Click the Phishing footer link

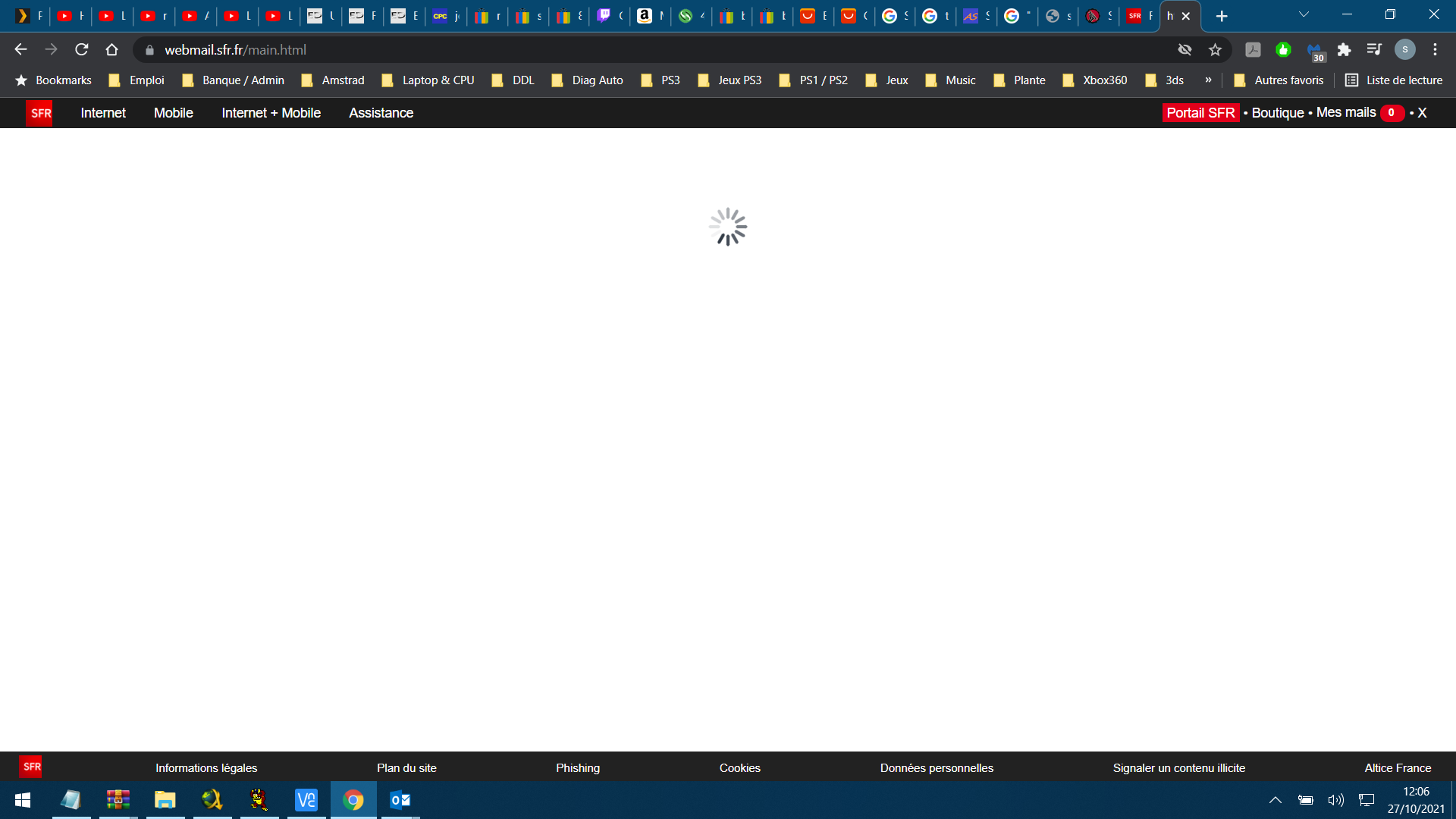point(577,767)
